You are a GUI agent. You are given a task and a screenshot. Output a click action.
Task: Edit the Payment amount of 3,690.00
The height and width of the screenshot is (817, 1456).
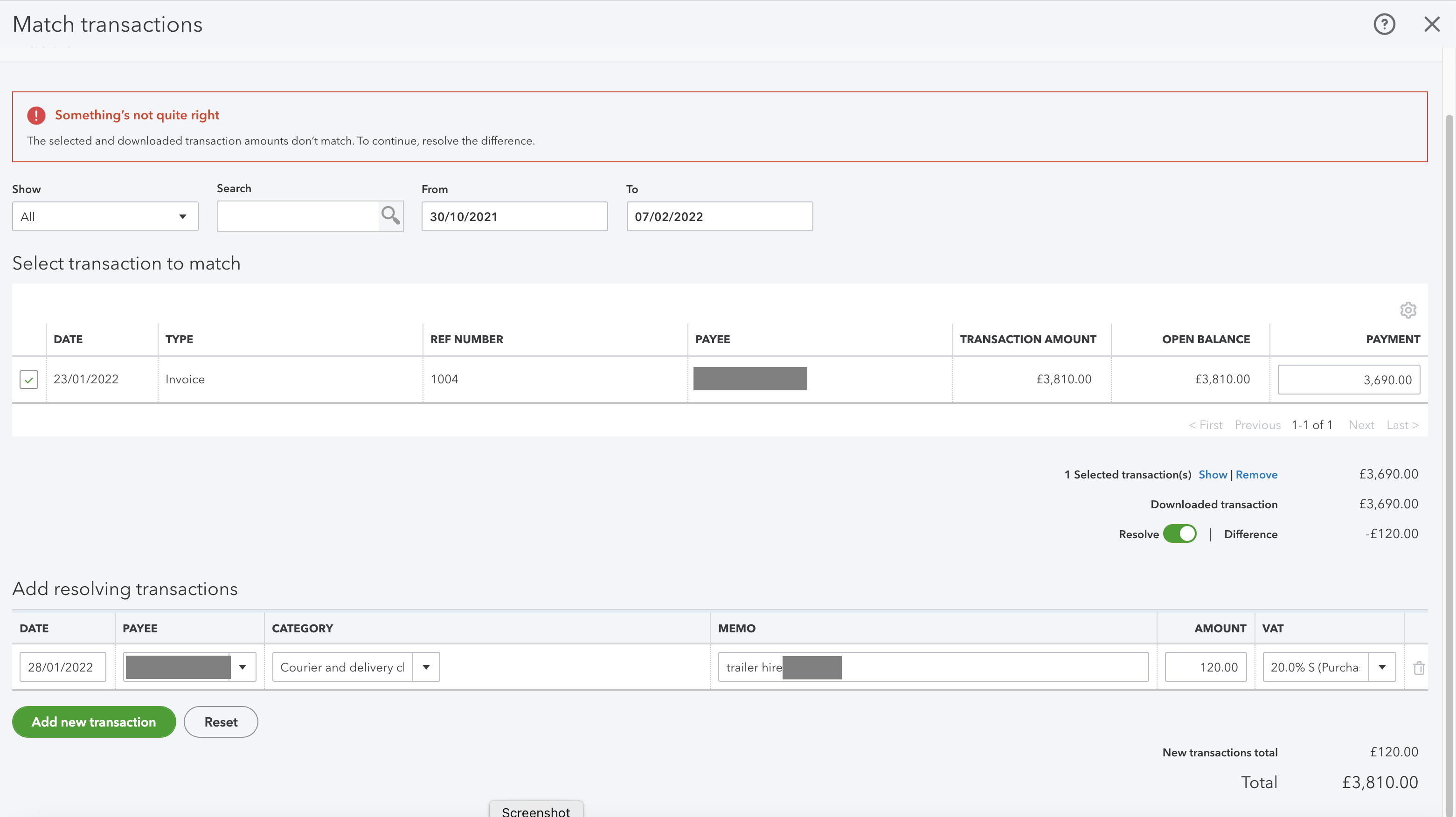point(1349,379)
